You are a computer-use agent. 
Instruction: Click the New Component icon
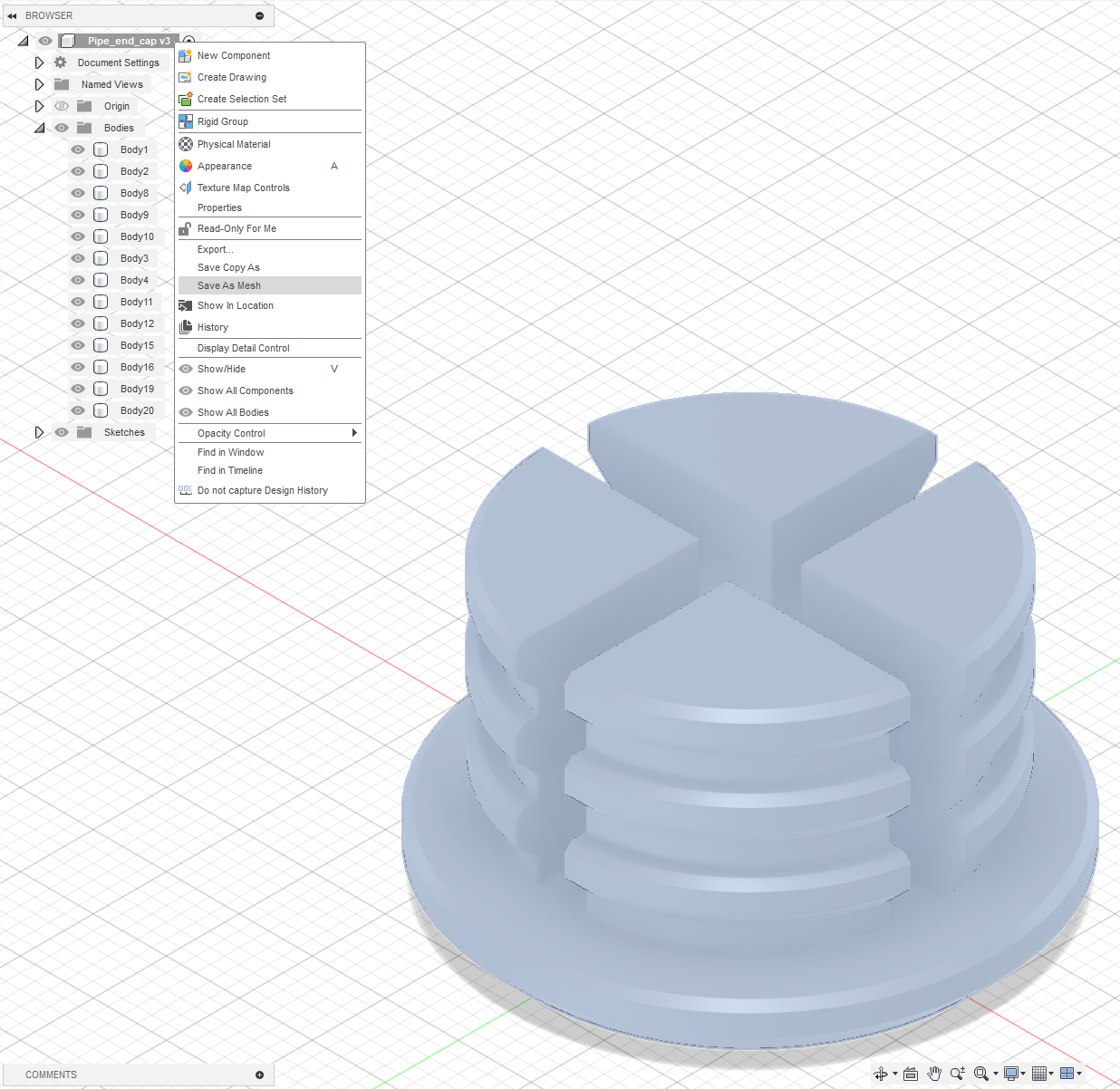[186, 55]
